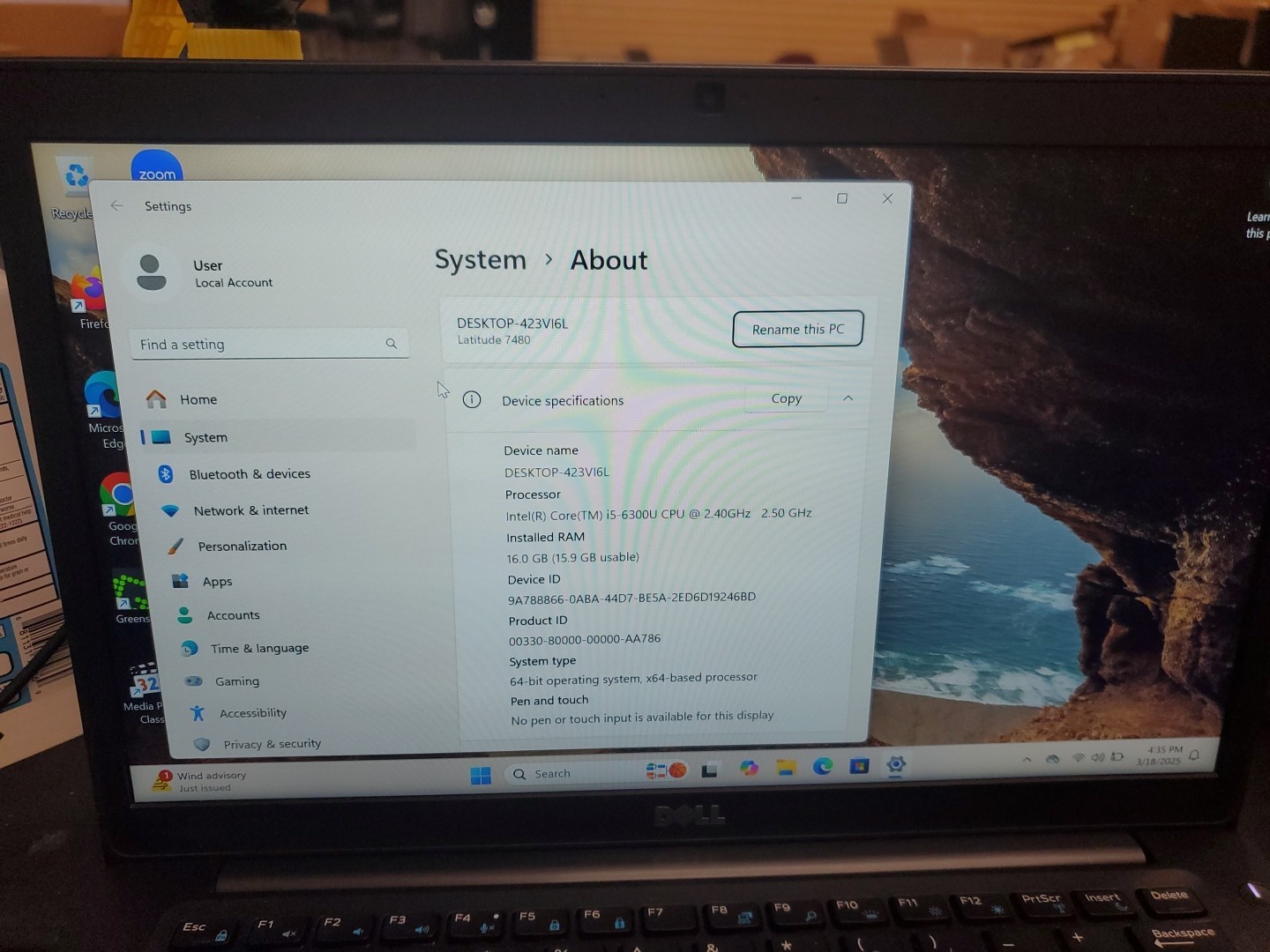This screenshot has width=1270, height=952.
Task: Open the Media Player Classic desktop shortcut
Action: (x=144, y=693)
